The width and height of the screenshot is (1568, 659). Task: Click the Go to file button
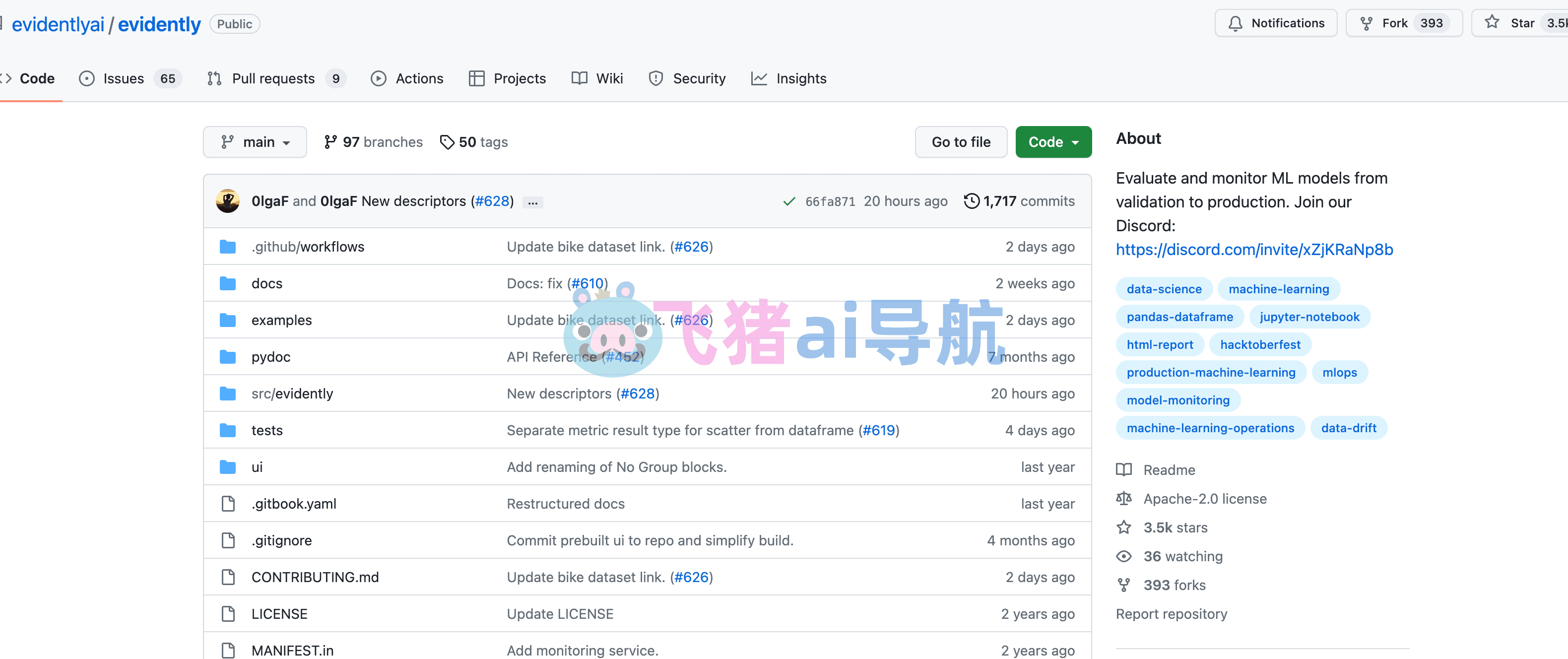point(961,142)
